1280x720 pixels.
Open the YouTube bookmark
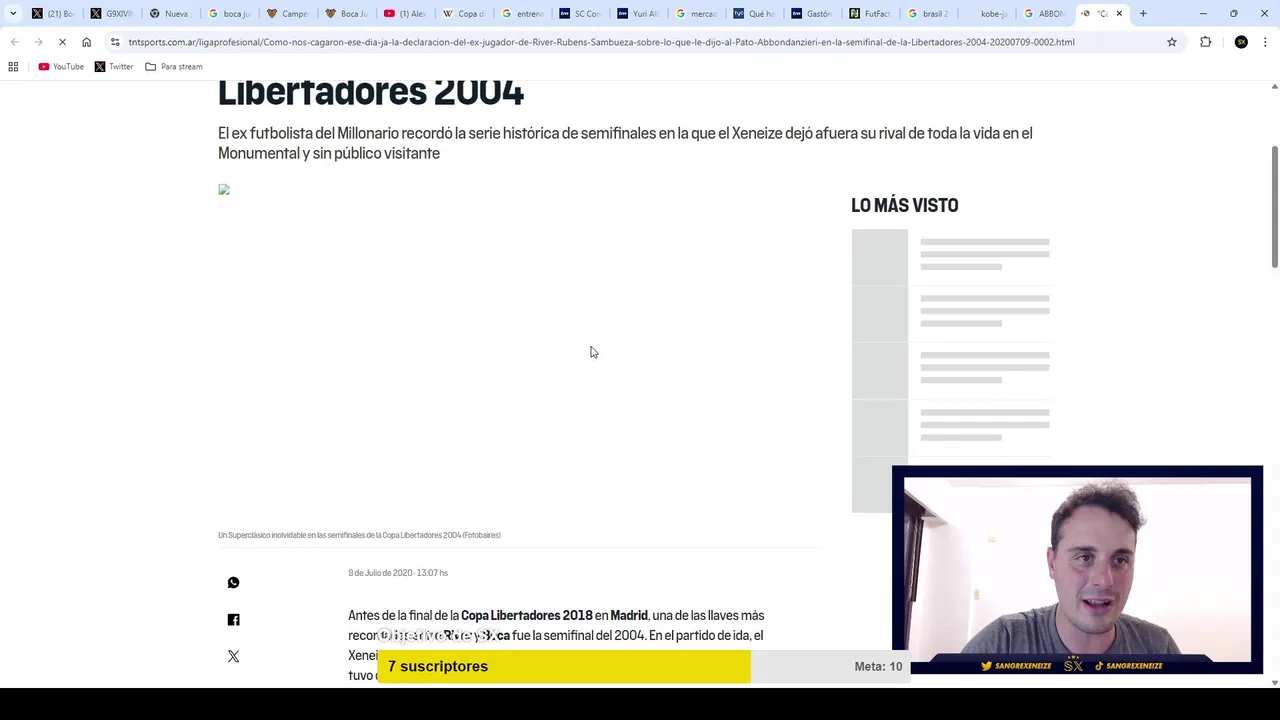coord(61,66)
